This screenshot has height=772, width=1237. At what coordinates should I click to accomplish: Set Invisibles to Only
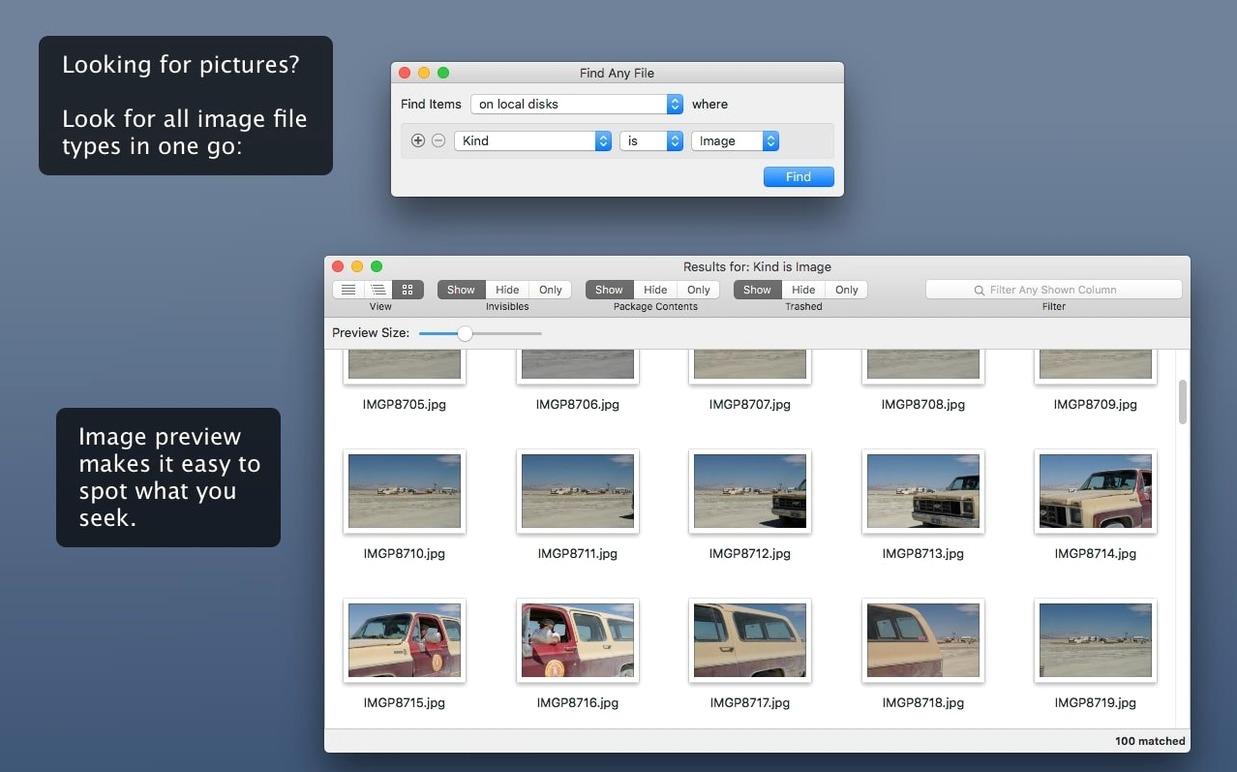pyautogui.click(x=550, y=290)
